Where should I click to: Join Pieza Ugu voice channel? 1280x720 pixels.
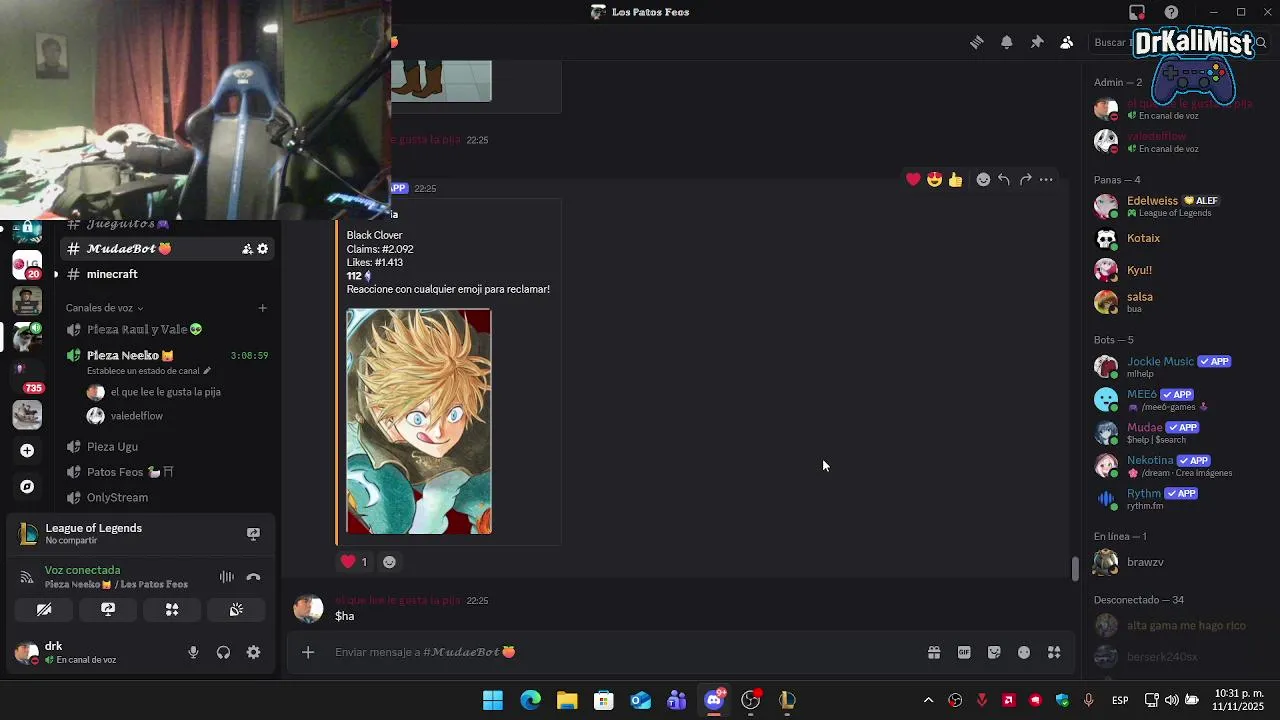click(x=167, y=446)
